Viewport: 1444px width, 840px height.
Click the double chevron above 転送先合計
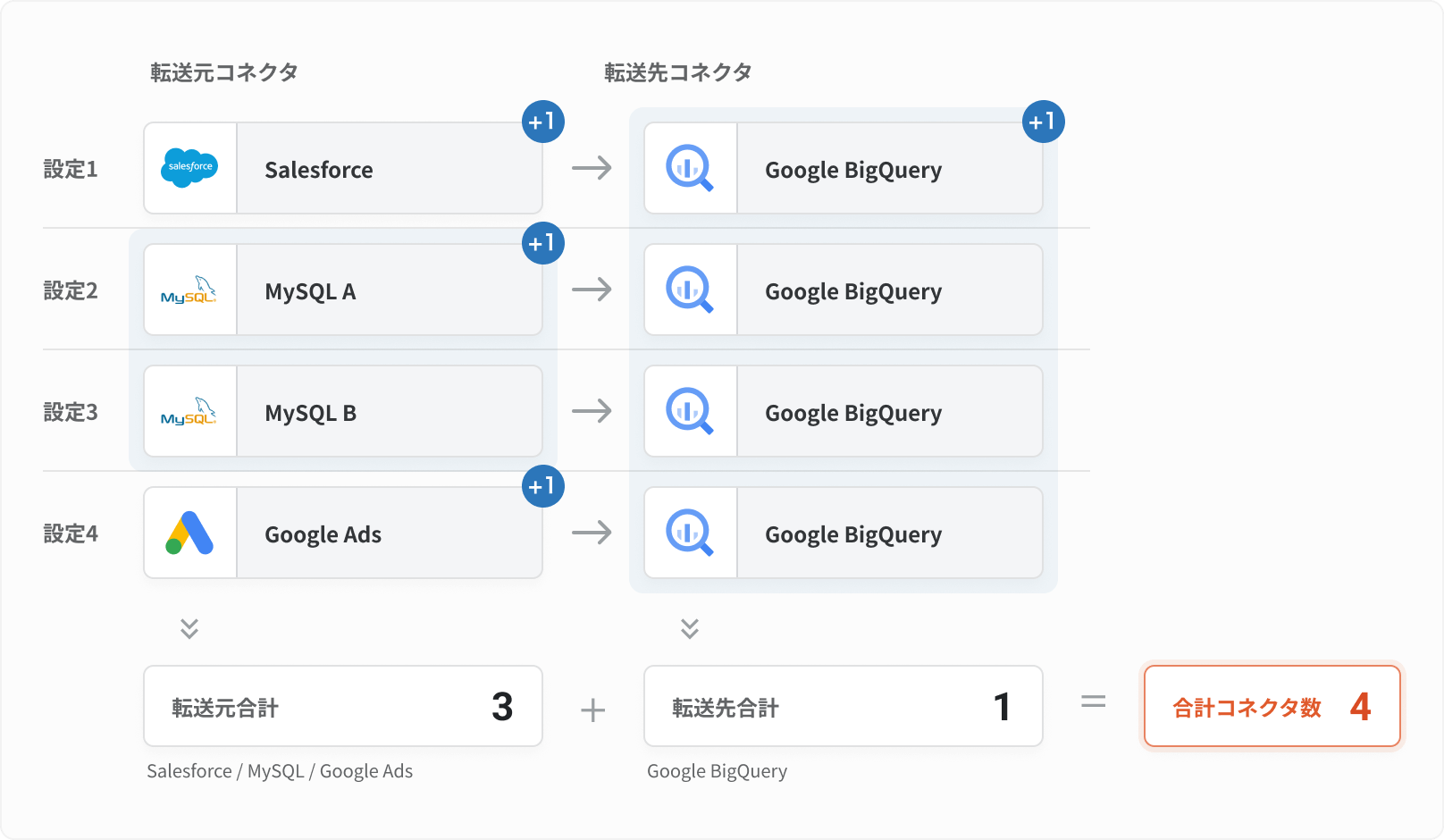point(690,628)
